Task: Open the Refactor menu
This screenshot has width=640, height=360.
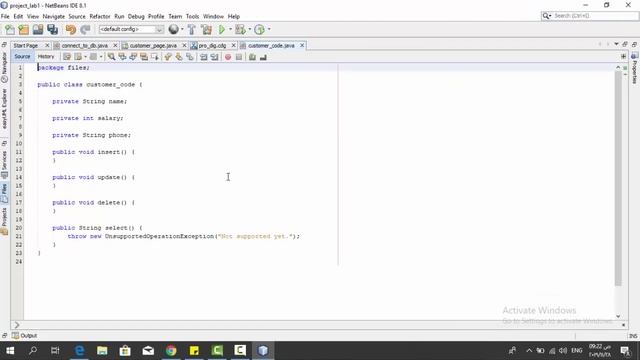Action: 100,16
